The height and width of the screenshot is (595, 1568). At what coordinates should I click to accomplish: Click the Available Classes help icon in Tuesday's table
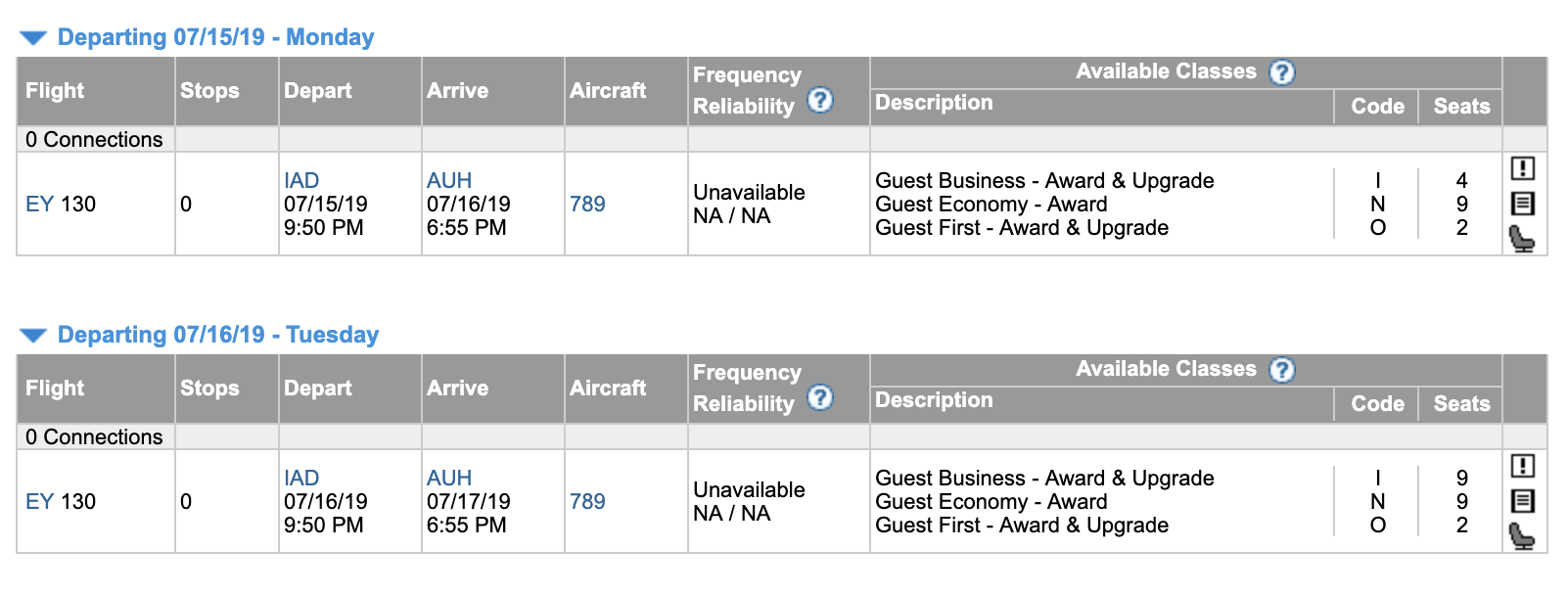[1281, 370]
